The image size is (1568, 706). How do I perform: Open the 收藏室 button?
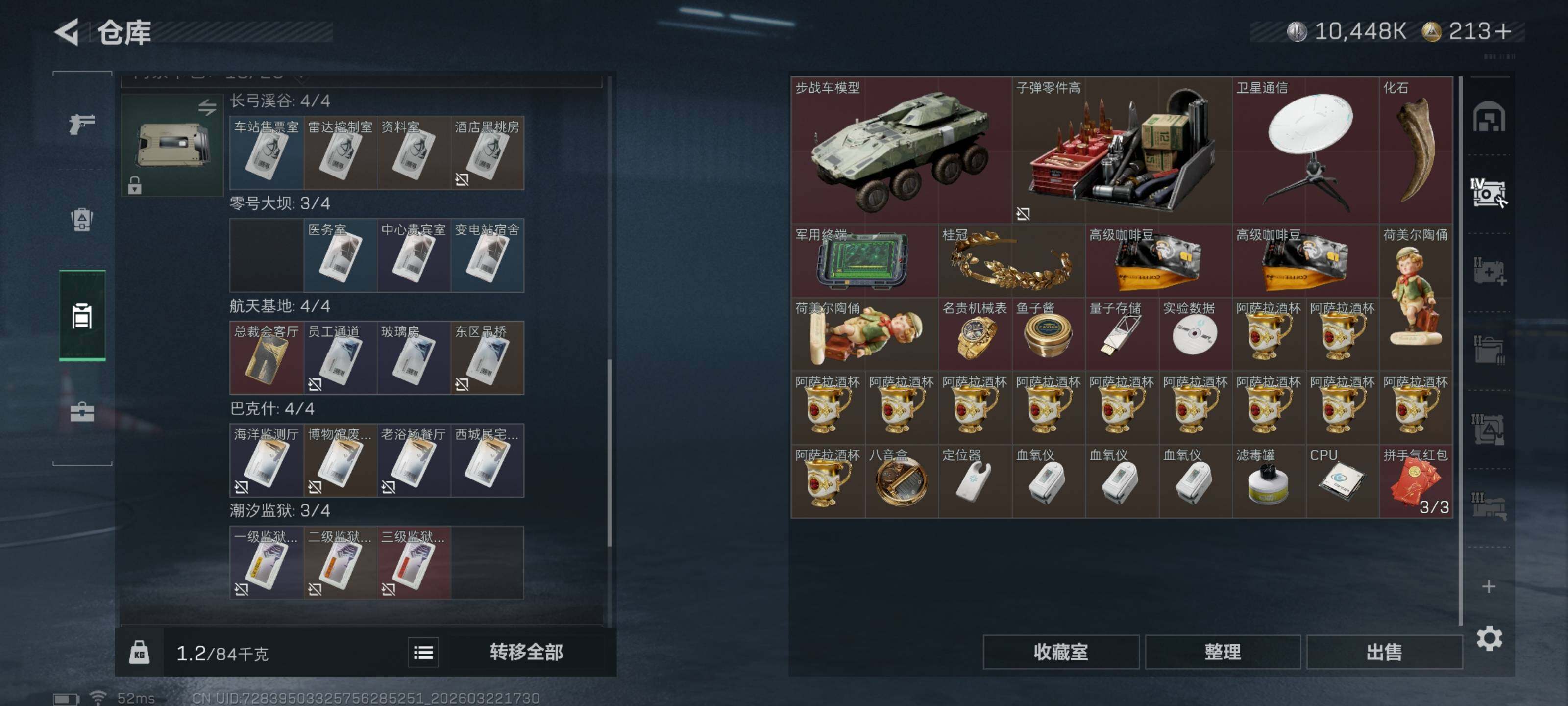coord(1061,652)
